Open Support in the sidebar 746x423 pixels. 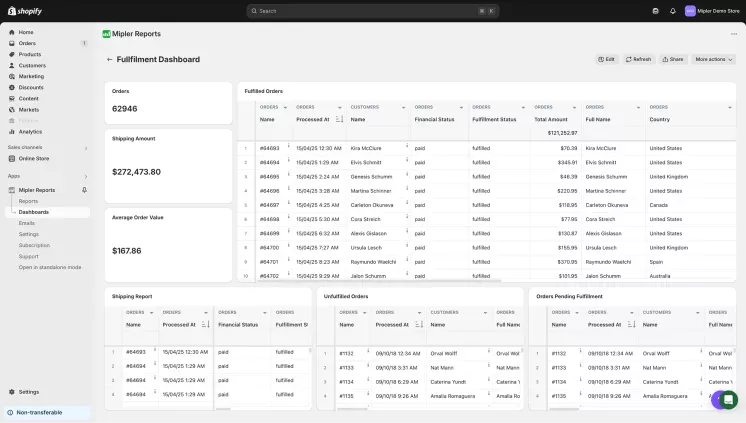29,256
